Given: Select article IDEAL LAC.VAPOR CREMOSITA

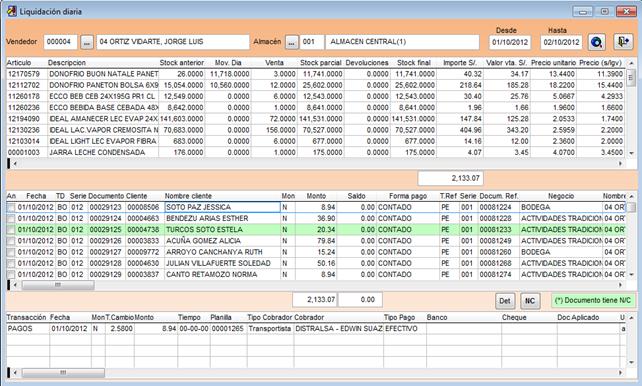Looking at the screenshot, I should click(x=315, y=130).
